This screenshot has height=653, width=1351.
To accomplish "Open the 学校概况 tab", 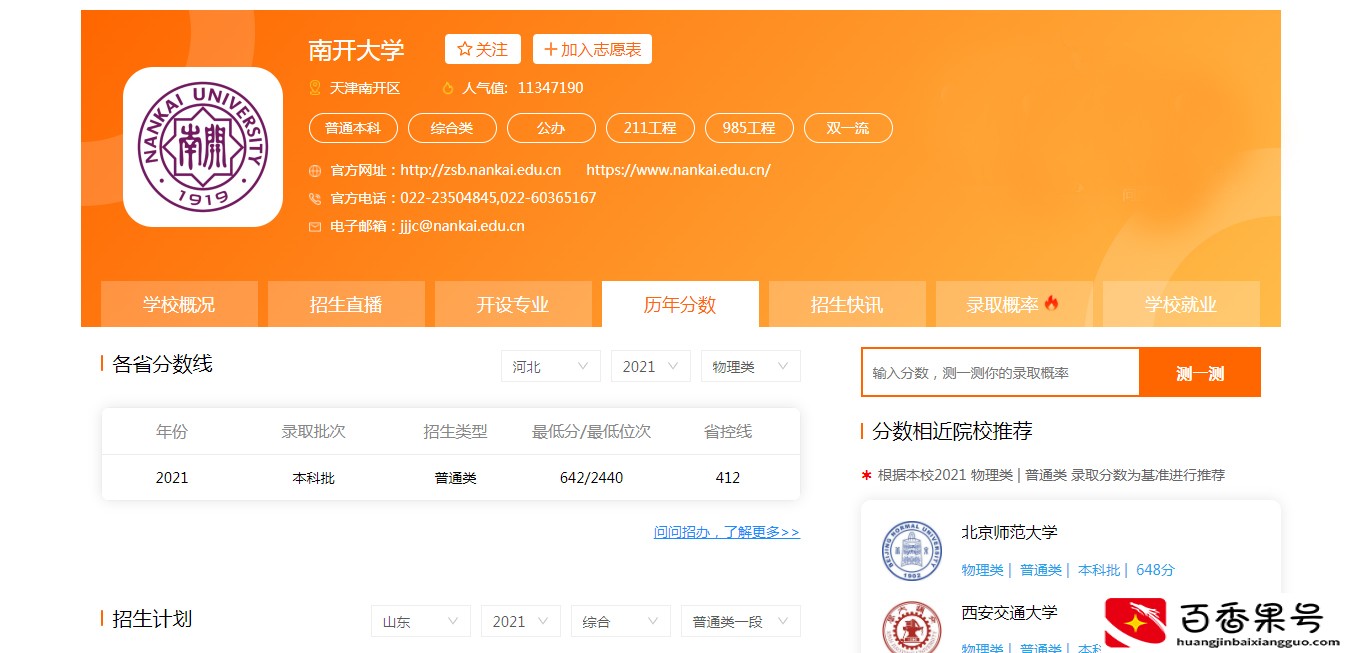I will pos(179,304).
